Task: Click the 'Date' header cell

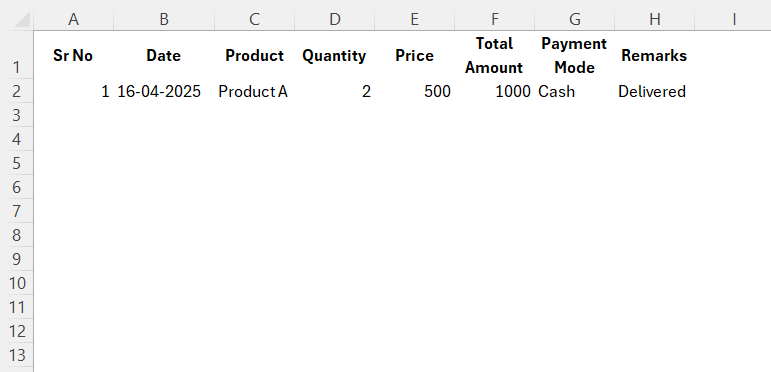Action: tap(164, 55)
